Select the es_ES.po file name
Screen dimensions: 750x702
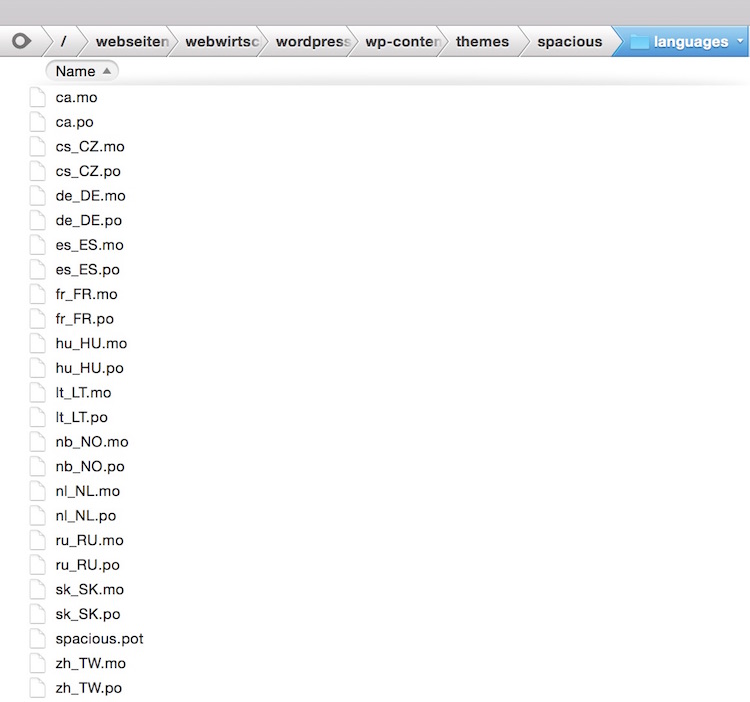coord(88,270)
